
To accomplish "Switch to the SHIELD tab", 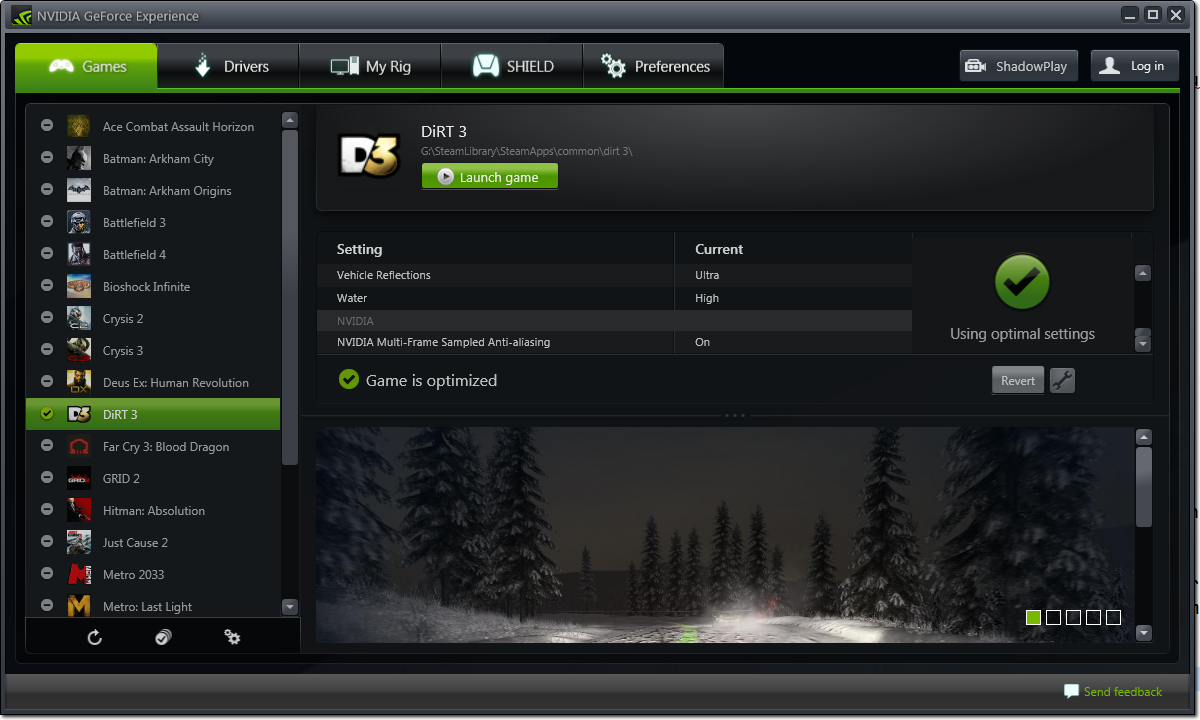I will click(513, 66).
